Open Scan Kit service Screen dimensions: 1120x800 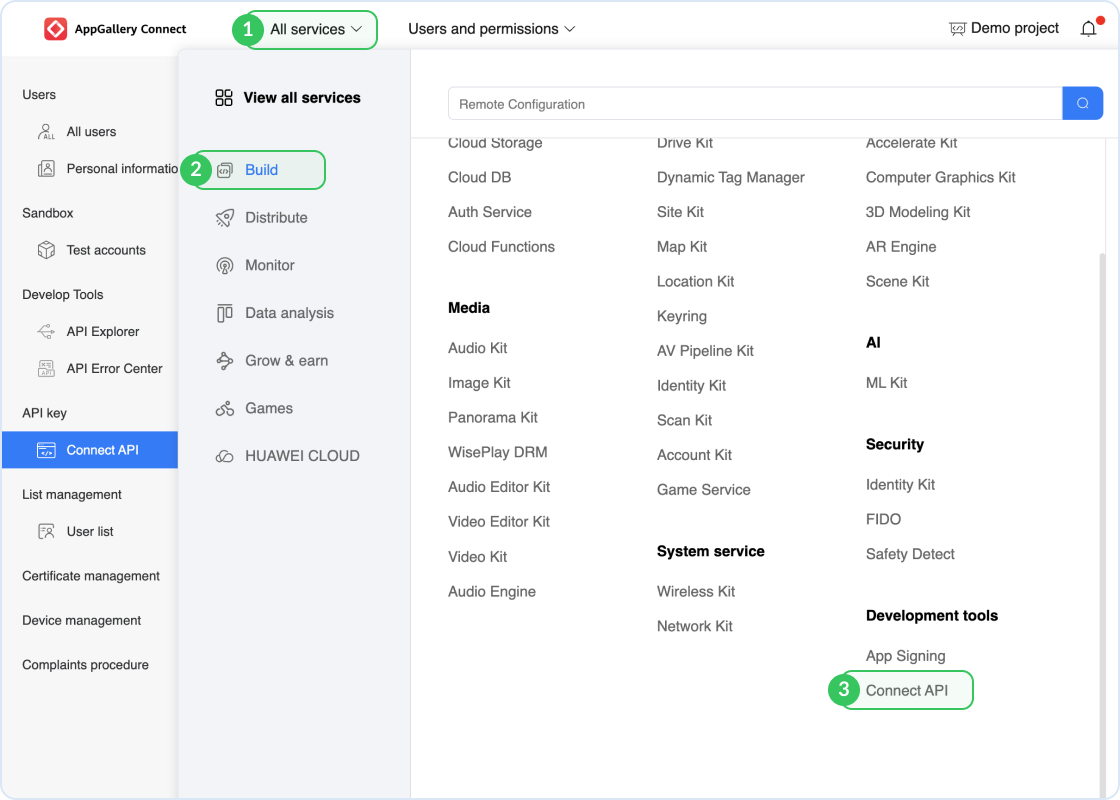tap(684, 421)
